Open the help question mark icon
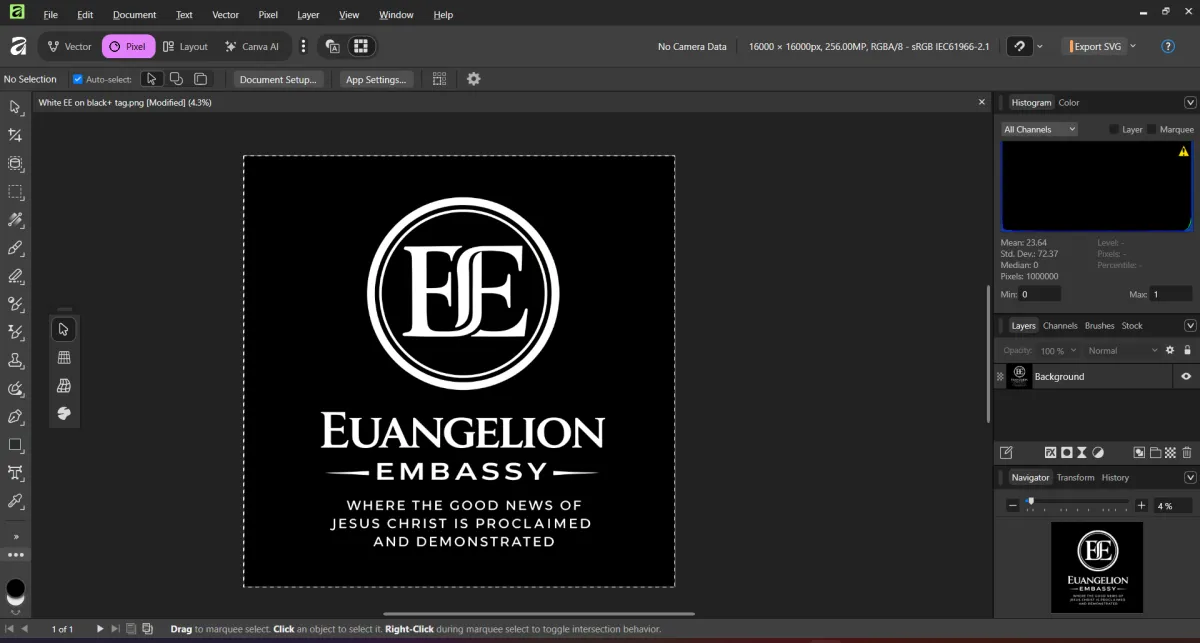 point(1167,46)
